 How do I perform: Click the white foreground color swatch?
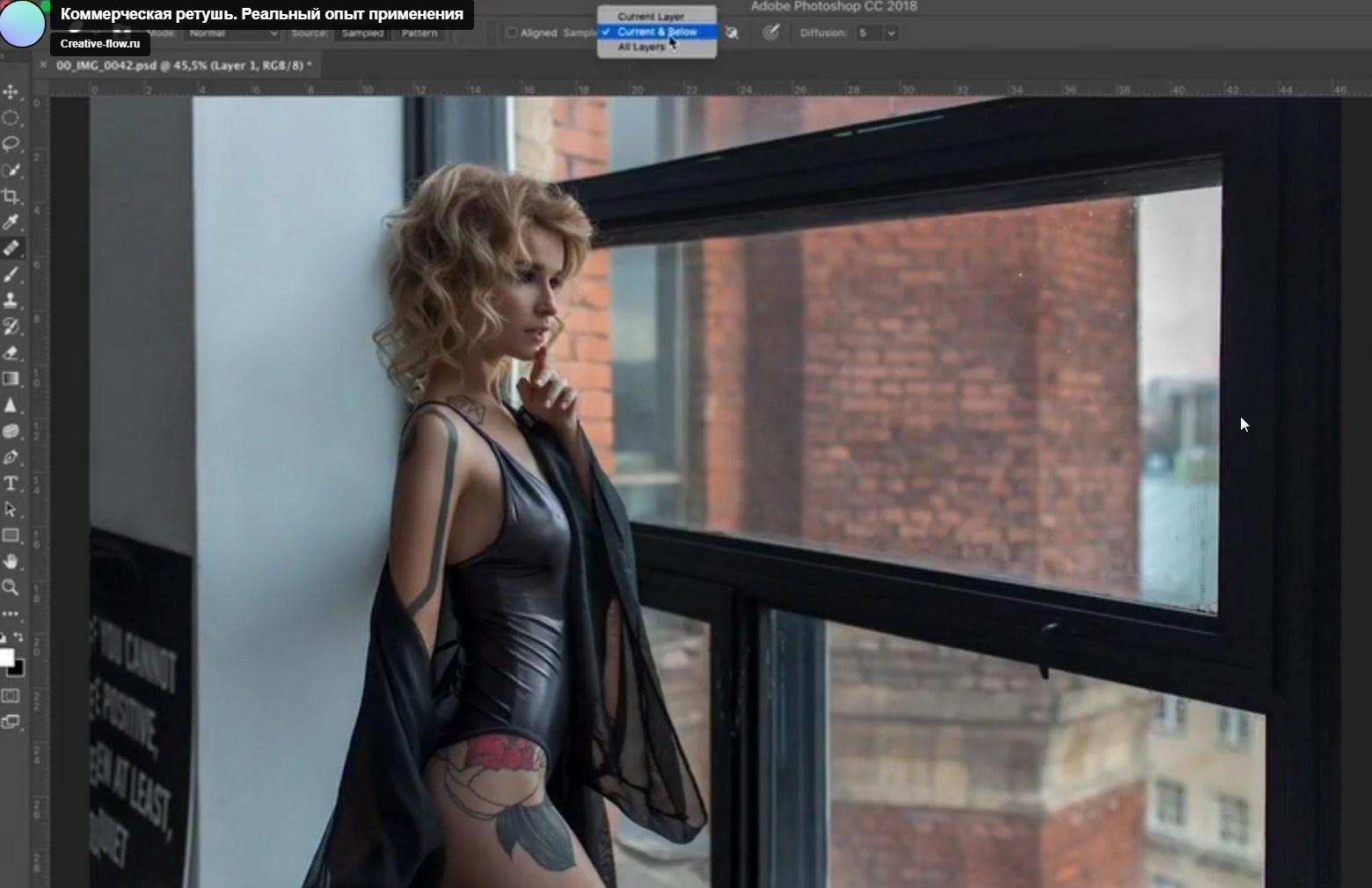pyautogui.click(x=6, y=658)
